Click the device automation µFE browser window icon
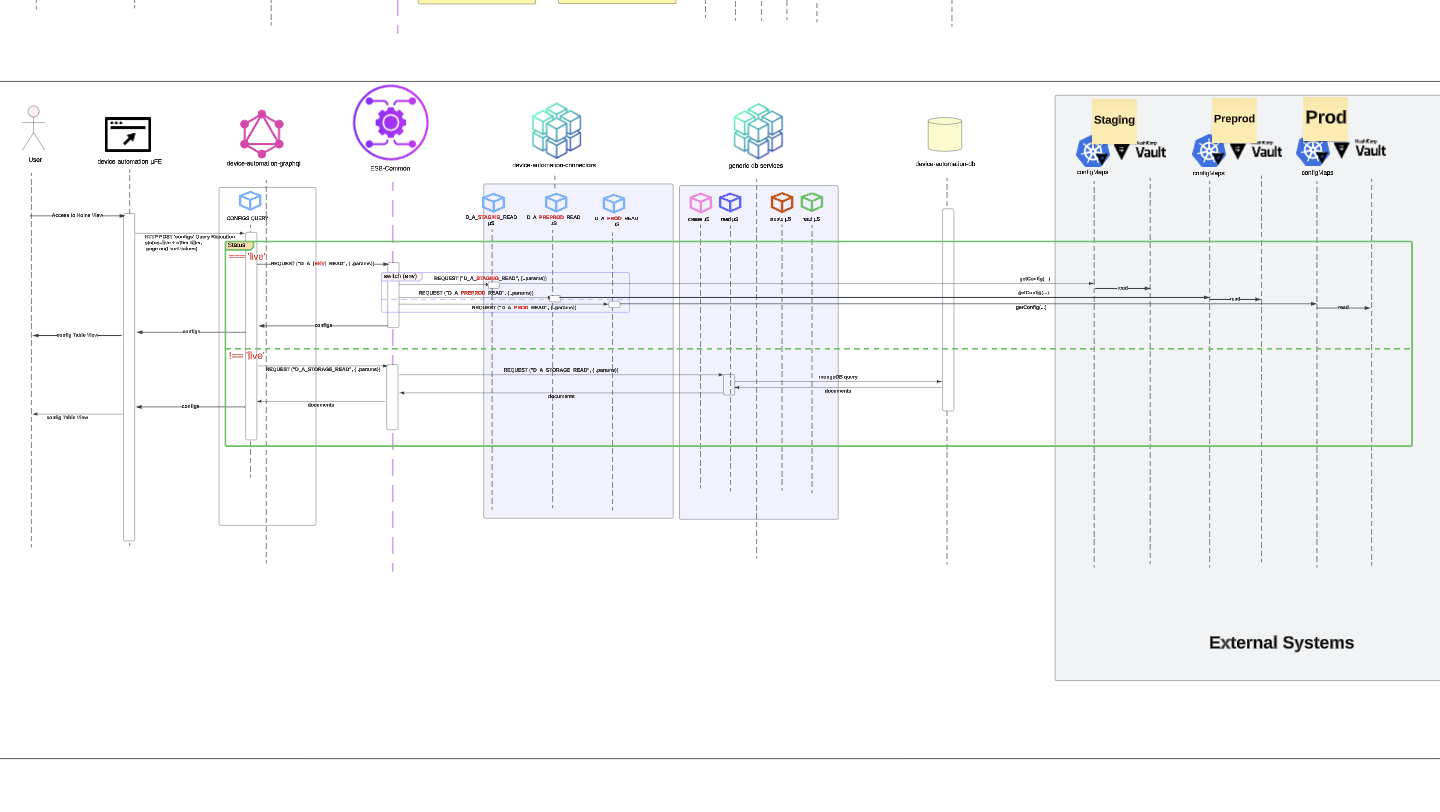 point(128,135)
